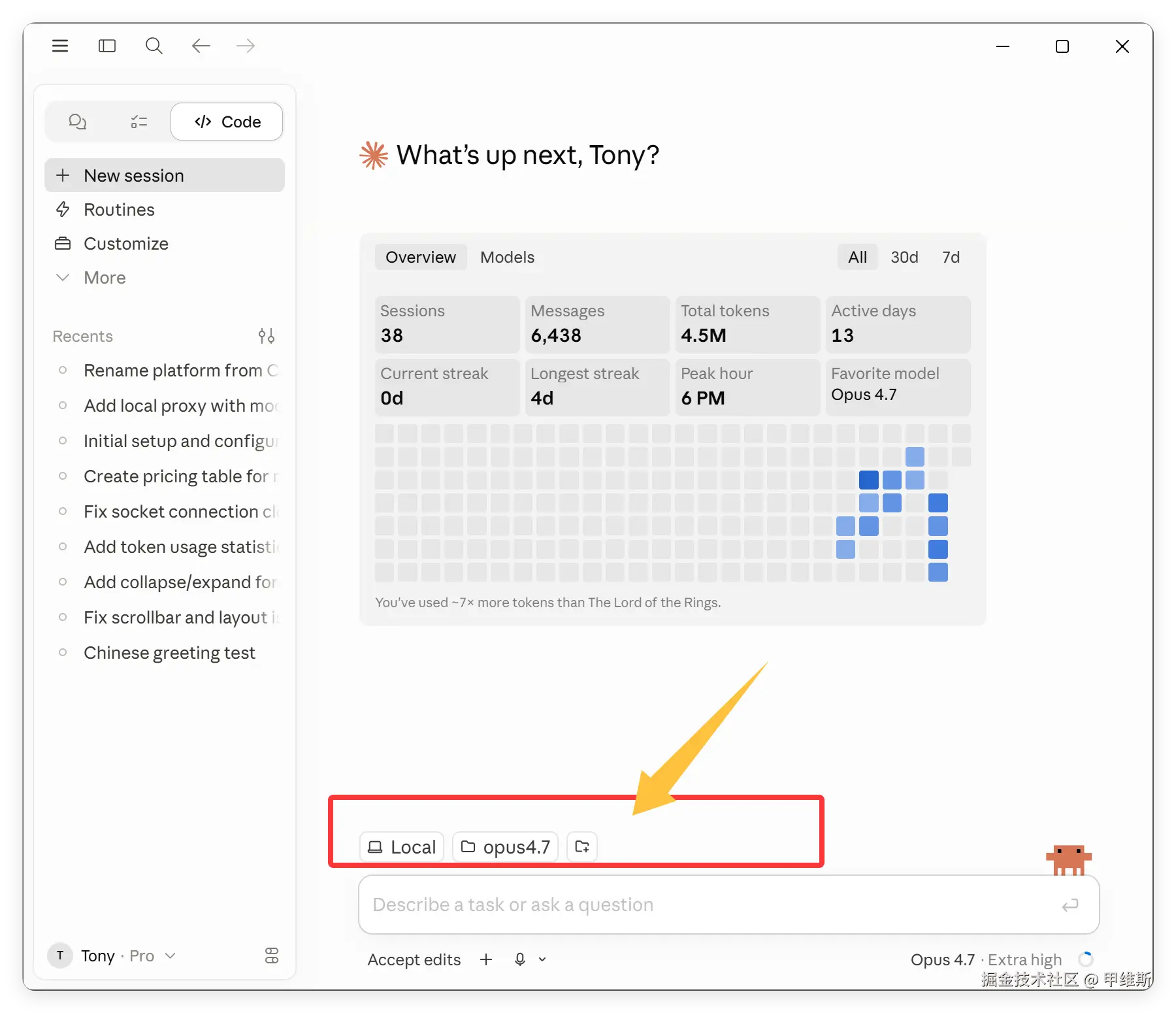Screen dimensions: 1176x1013
Task: Click the last blue cell in the bottom heatmap row
Action: (938, 573)
